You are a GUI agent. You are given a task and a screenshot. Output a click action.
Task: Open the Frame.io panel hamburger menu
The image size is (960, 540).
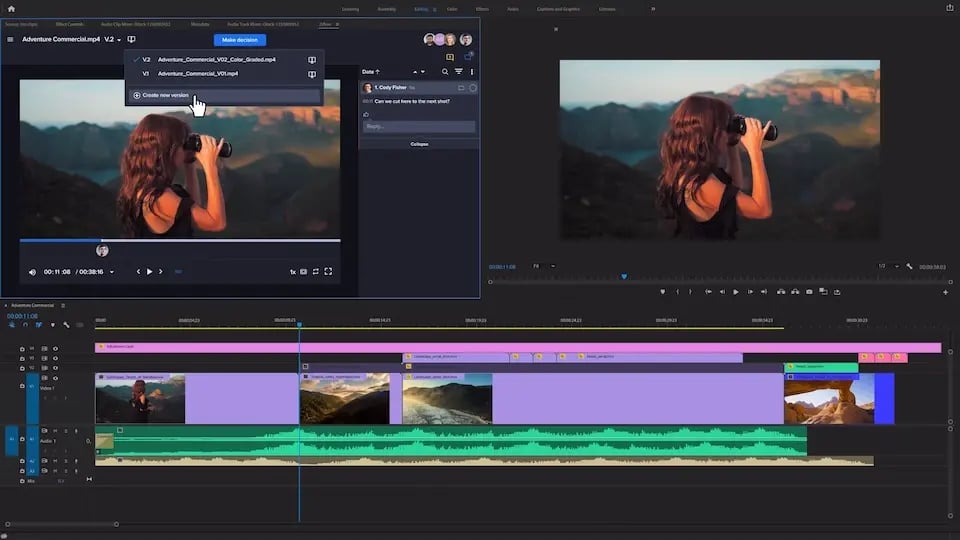coord(11,40)
